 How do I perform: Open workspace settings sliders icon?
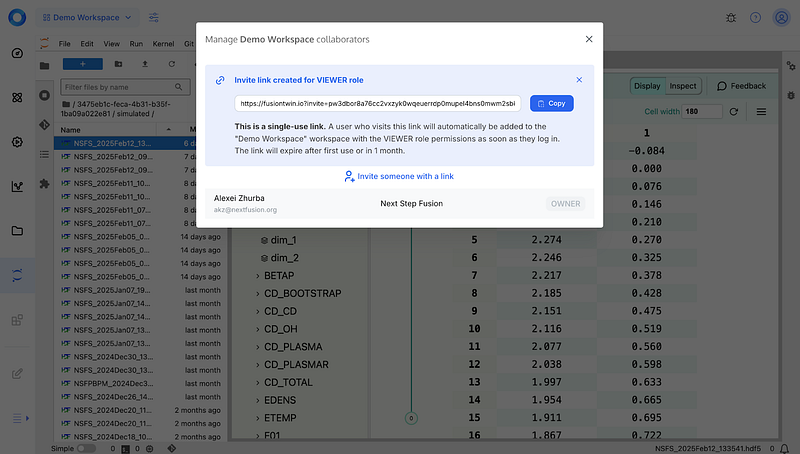(154, 17)
